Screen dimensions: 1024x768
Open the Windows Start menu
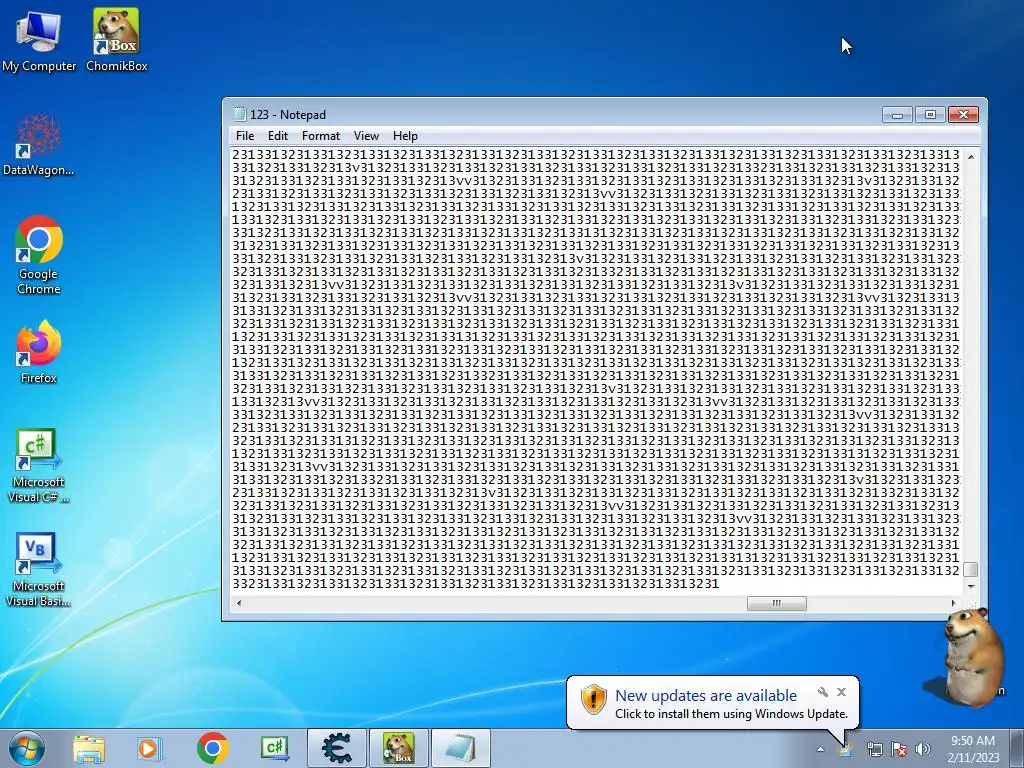(x=26, y=748)
